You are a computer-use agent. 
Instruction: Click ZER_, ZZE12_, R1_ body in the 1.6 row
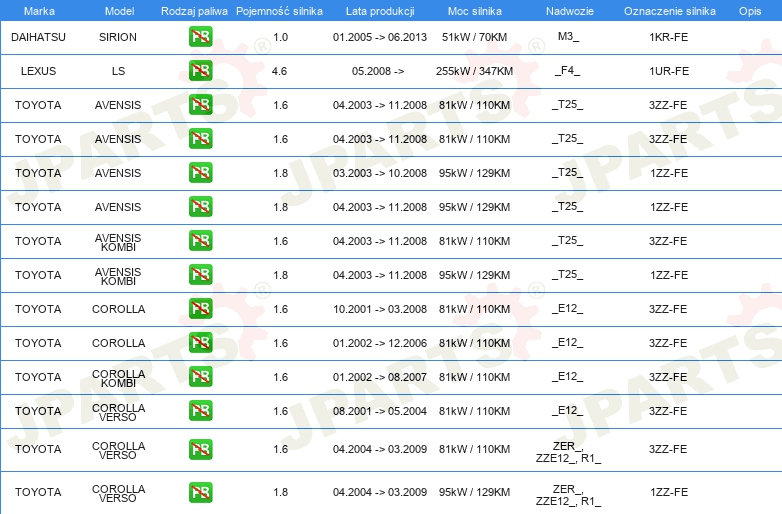568,452
